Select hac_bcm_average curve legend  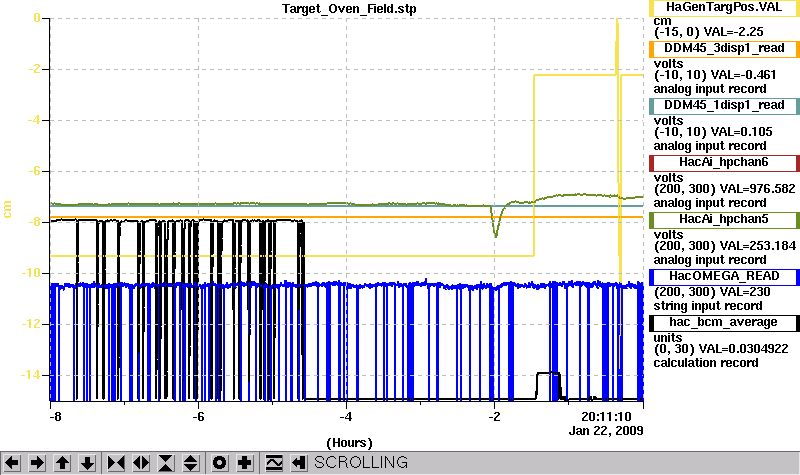coord(724,323)
